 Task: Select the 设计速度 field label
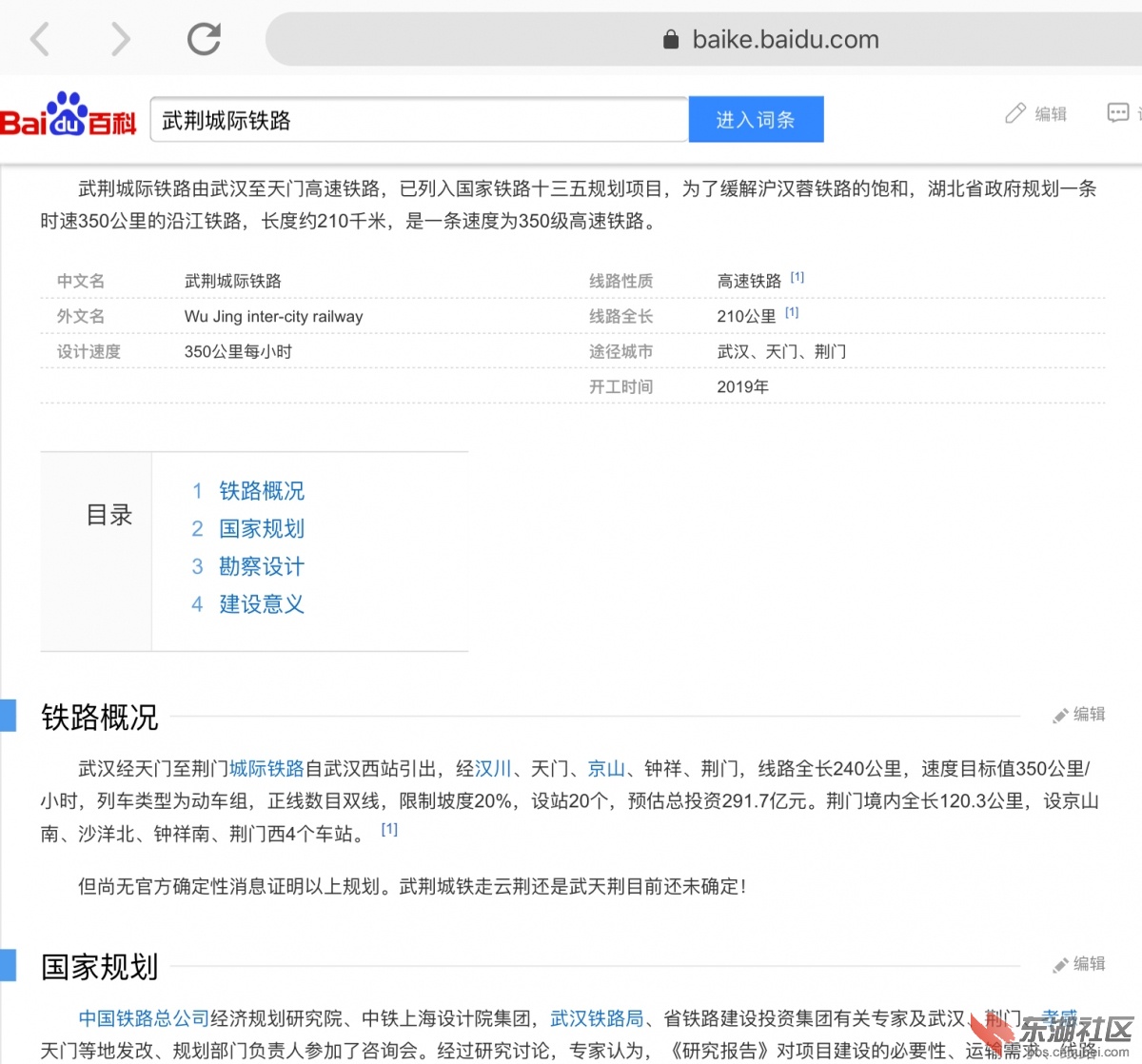tap(89, 352)
